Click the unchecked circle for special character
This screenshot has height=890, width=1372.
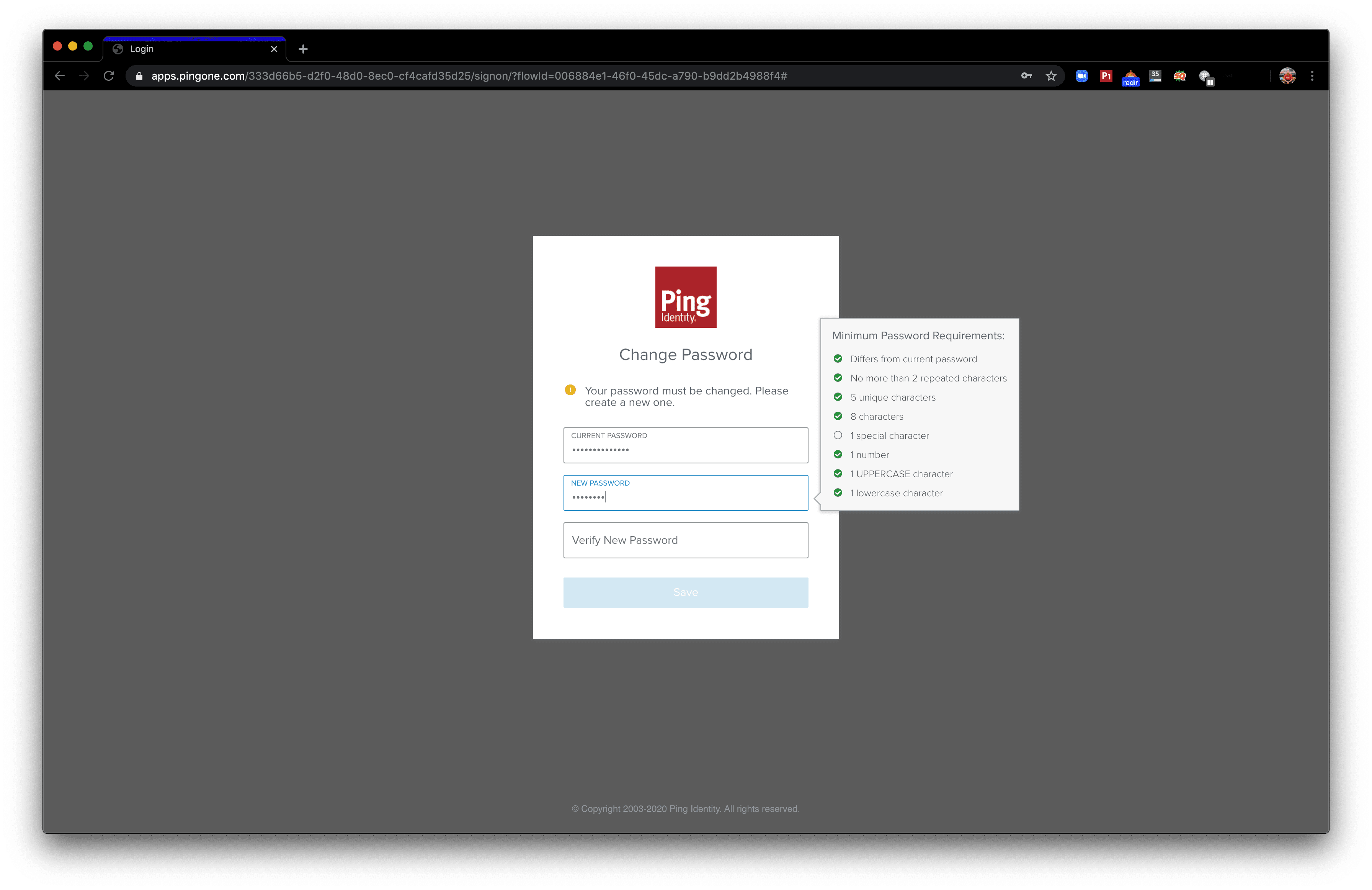(x=838, y=435)
